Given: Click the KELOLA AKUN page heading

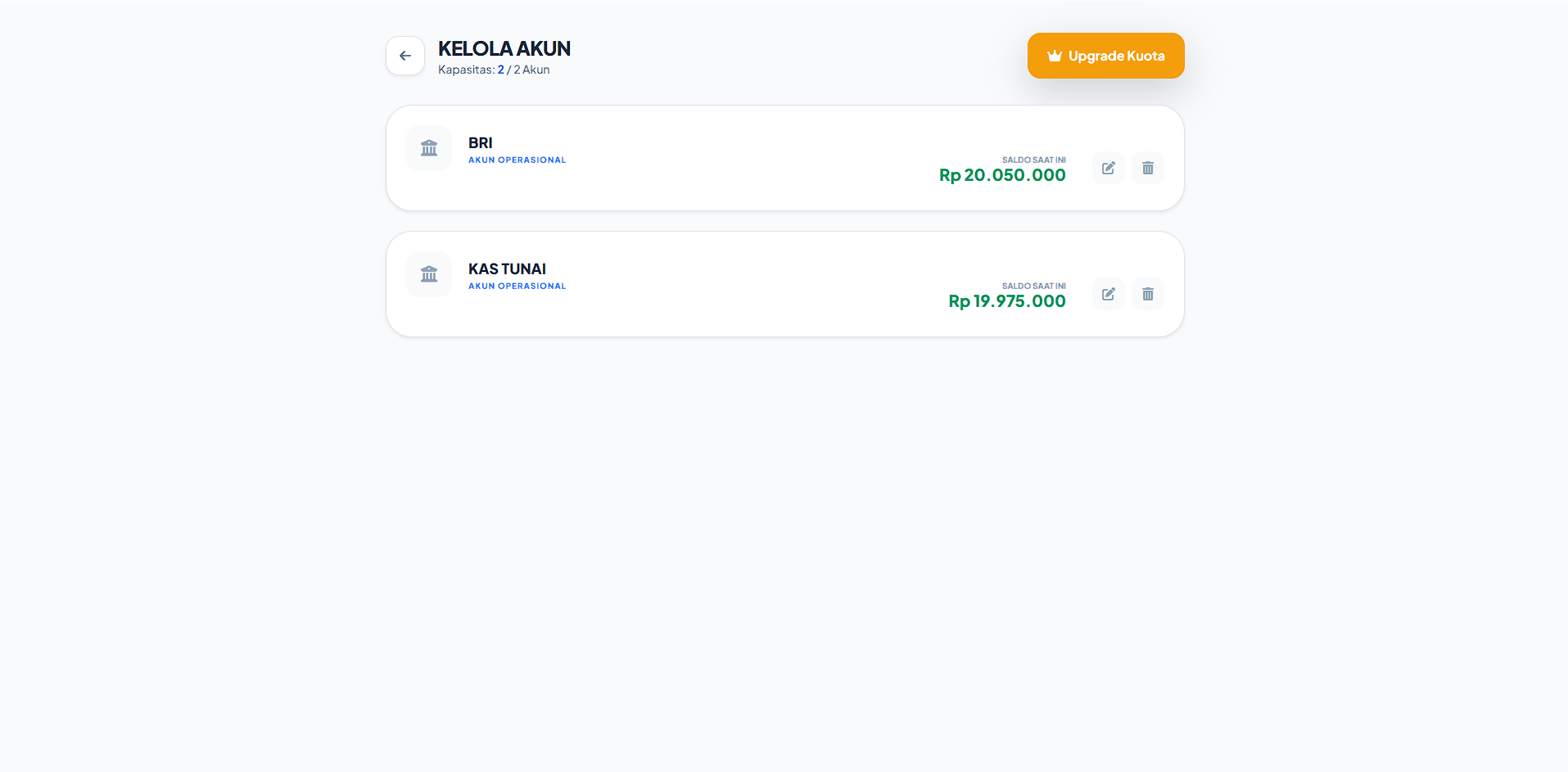Looking at the screenshot, I should [x=504, y=49].
